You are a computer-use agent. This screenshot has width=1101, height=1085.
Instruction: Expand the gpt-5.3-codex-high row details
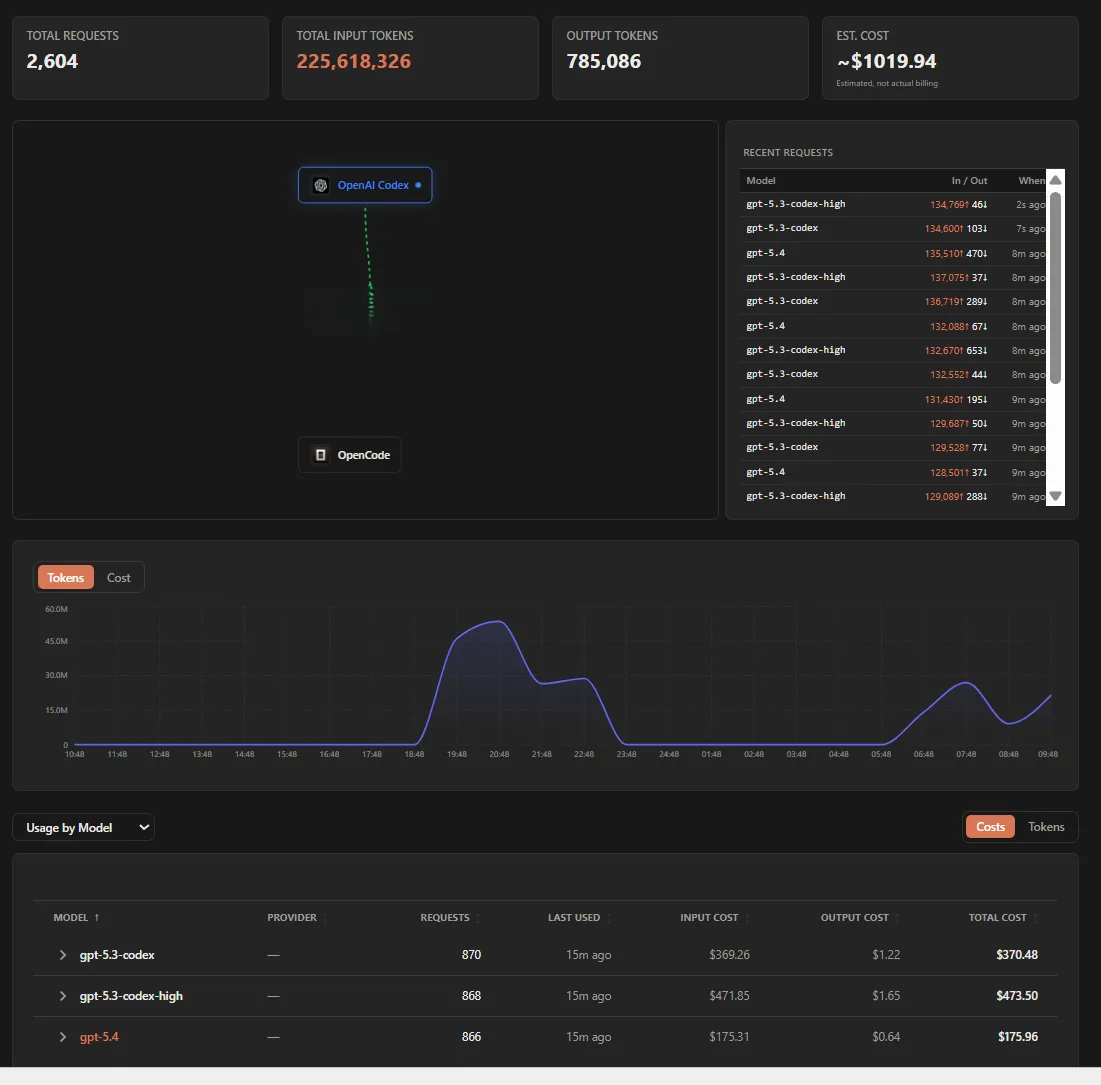tap(63, 996)
